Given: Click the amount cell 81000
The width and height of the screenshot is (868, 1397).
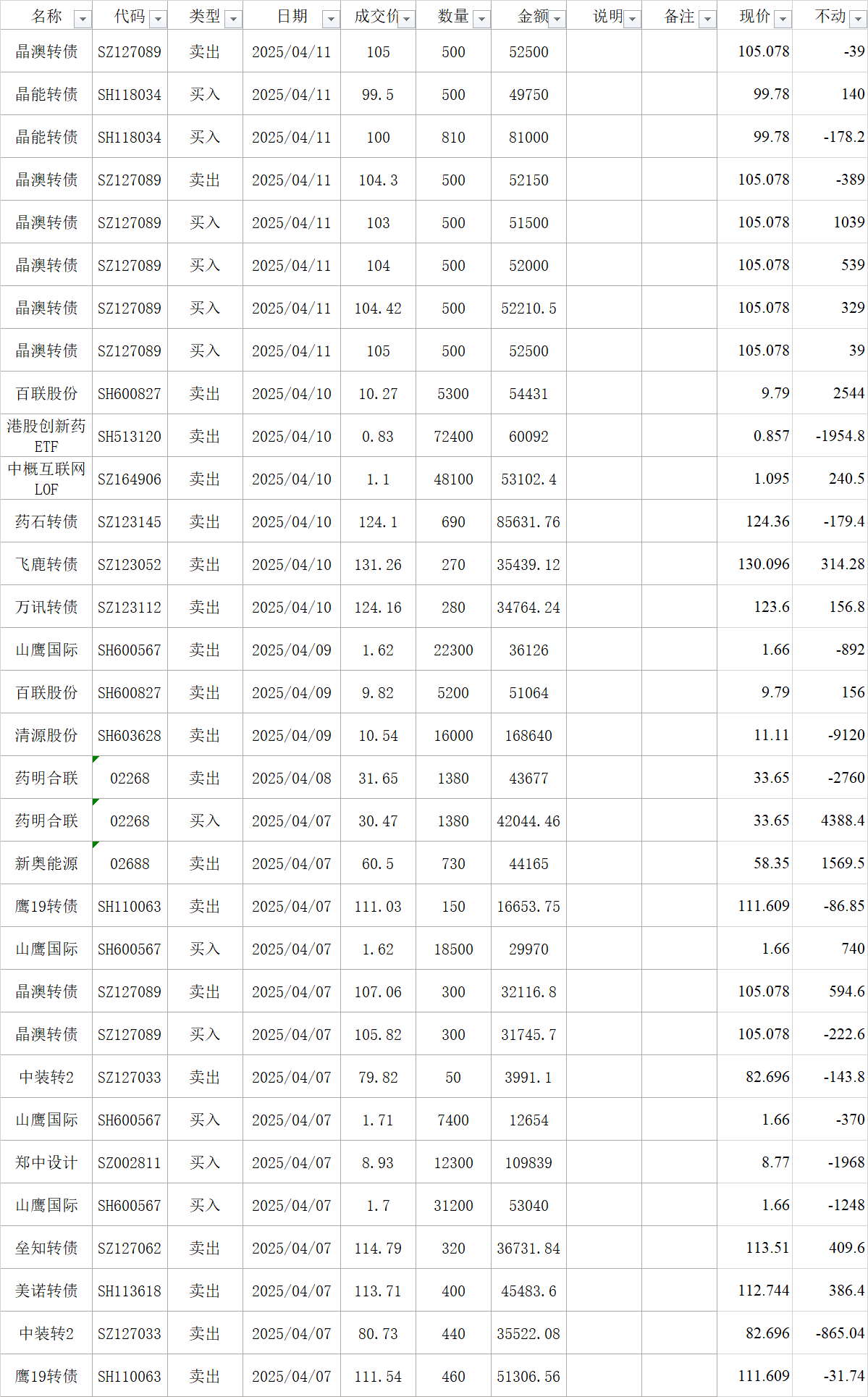Looking at the screenshot, I should click(x=528, y=137).
